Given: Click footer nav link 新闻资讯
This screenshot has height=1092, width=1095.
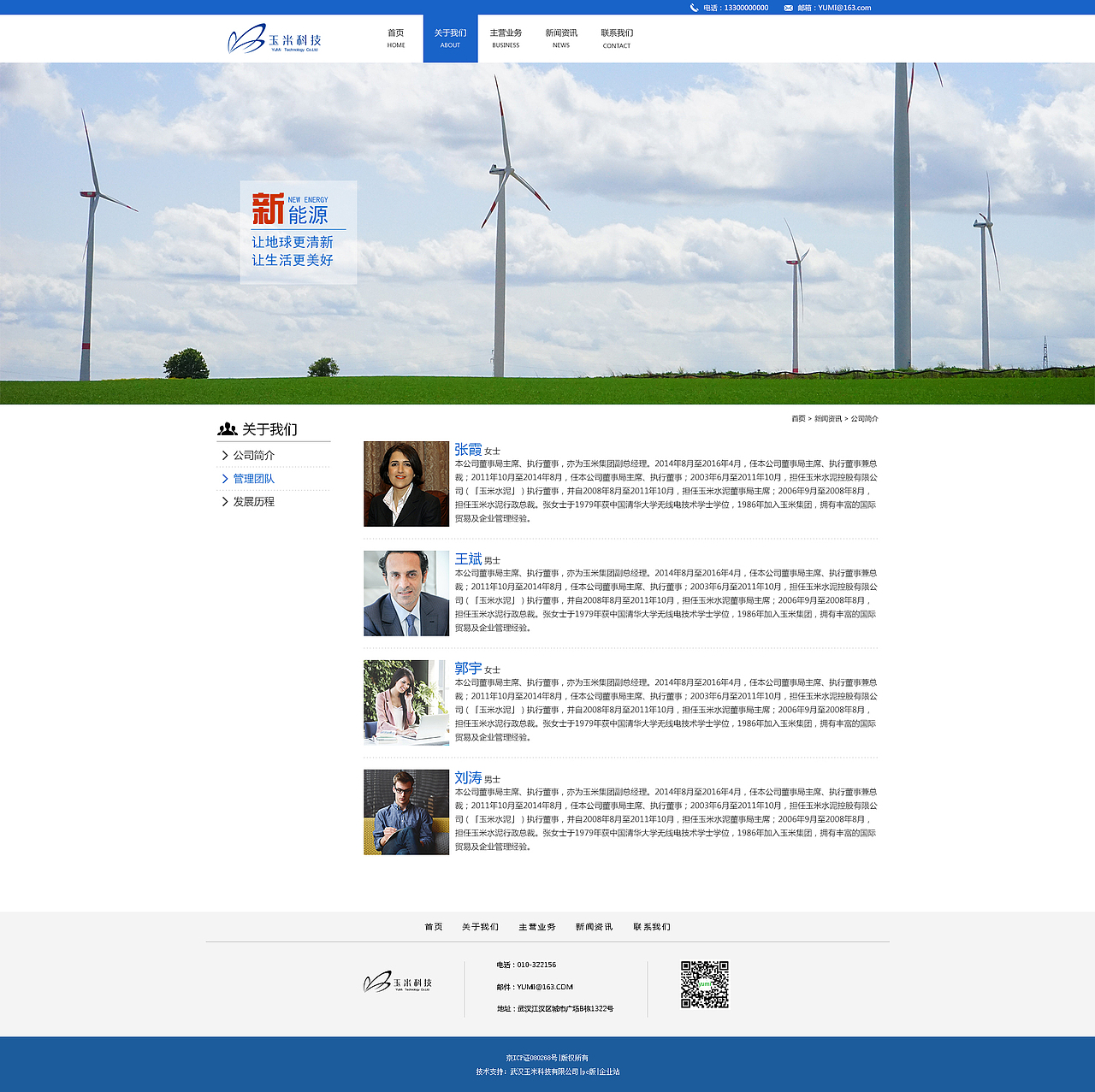Looking at the screenshot, I should tap(594, 927).
